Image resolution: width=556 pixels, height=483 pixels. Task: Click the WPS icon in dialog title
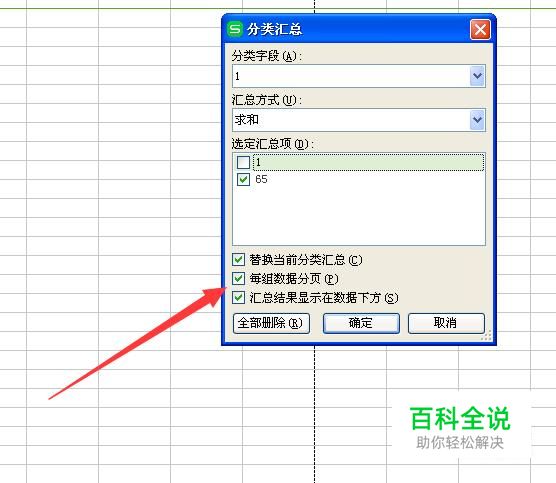pyautogui.click(x=235, y=29)
